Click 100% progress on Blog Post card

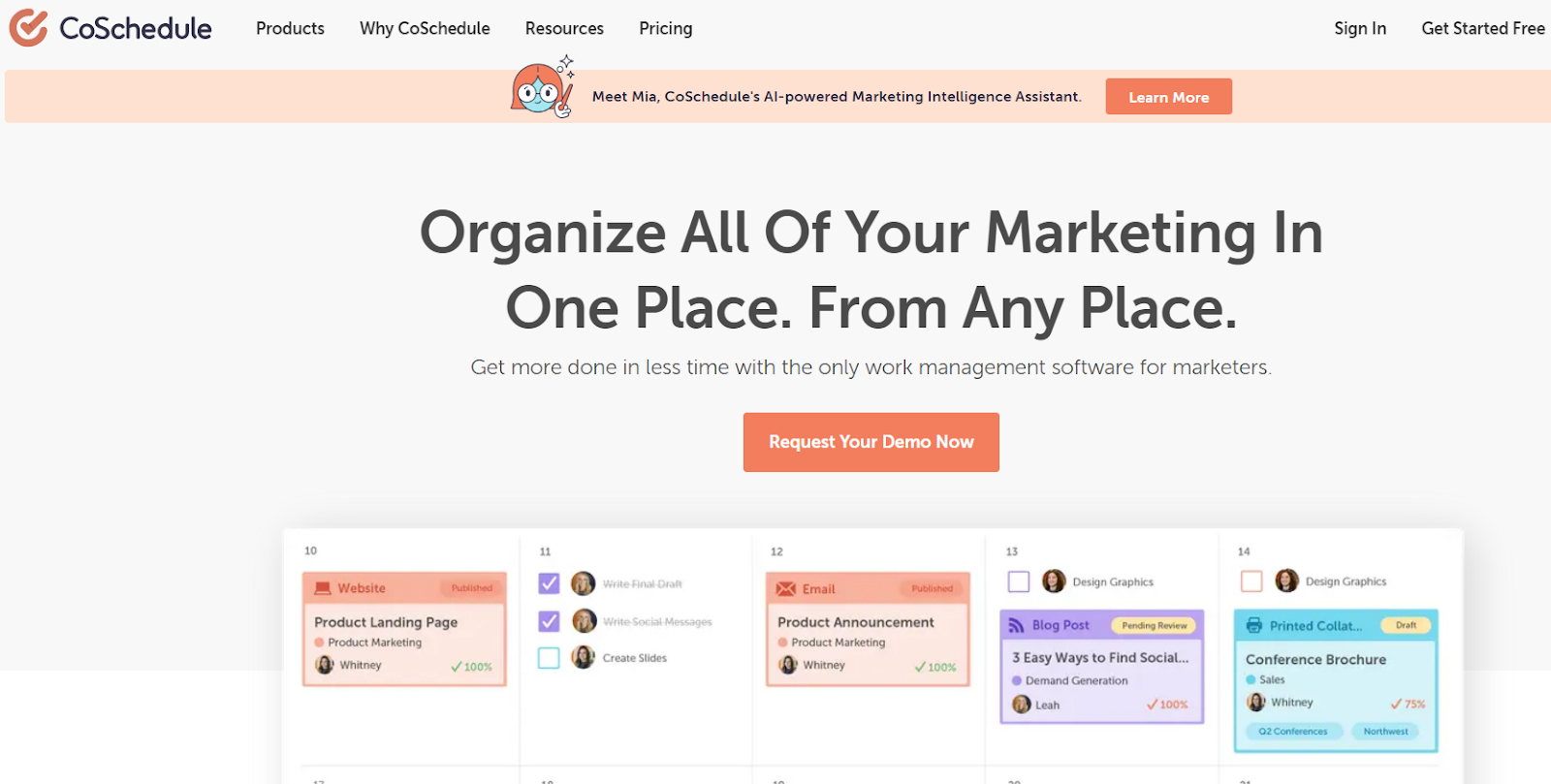click(1167, 705)
